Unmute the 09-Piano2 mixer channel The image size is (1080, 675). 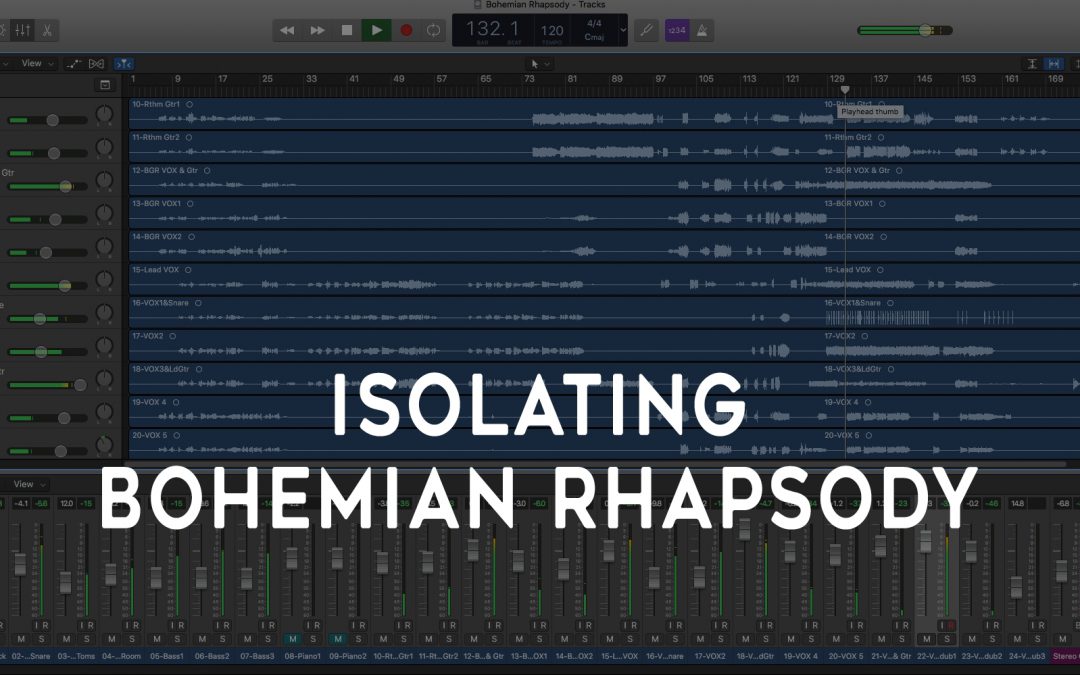(x=338, y=638)
